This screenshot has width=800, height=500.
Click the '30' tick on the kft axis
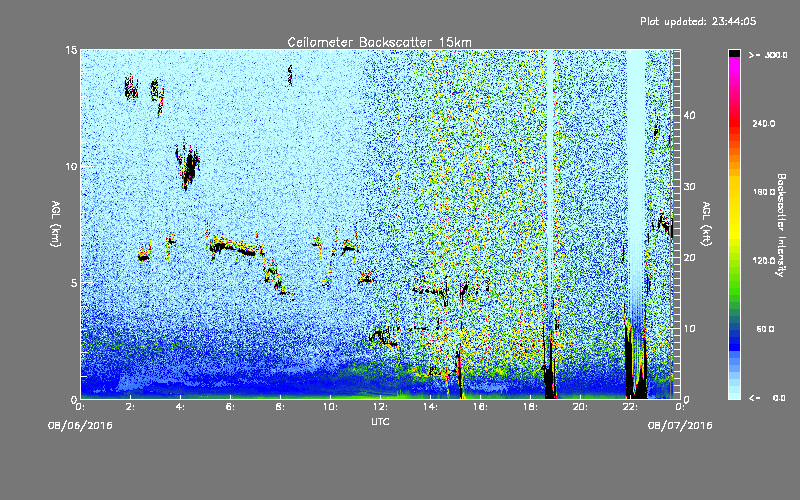tap(689, 187)
